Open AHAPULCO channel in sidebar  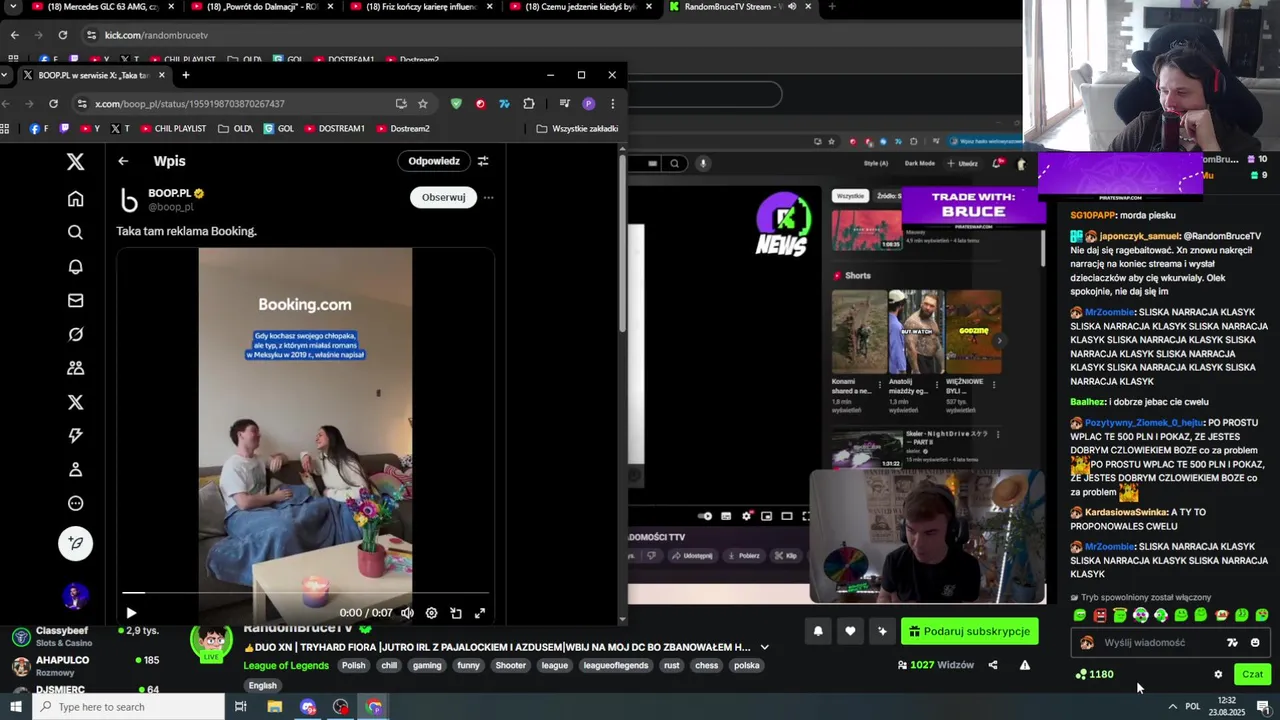85,665
